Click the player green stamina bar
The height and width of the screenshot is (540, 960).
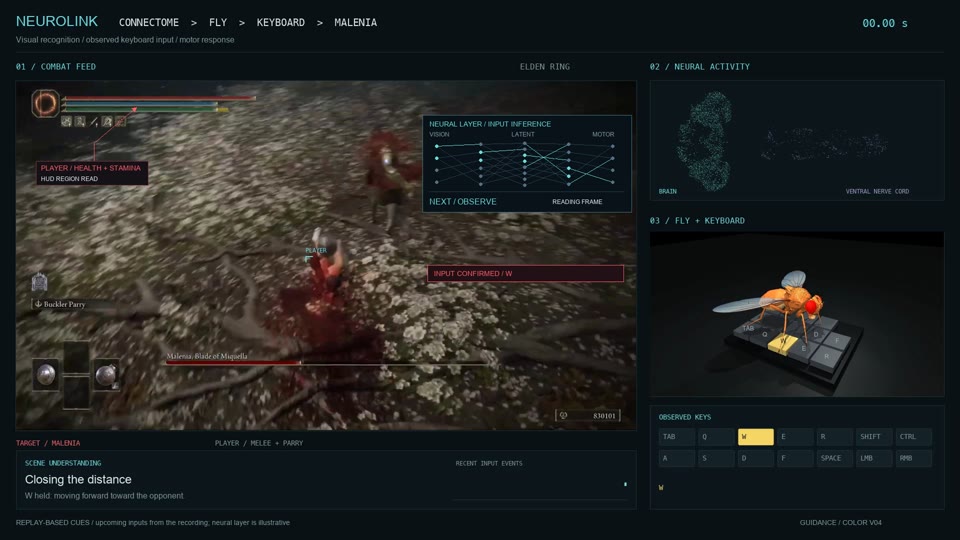pyautogui.click(x=146, y=110)
